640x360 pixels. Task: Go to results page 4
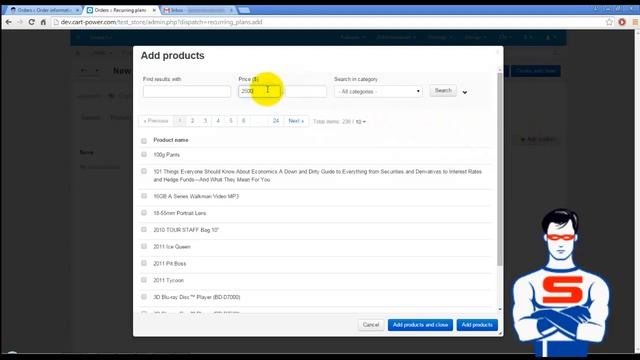pyautogui.click(x=218, y=121)
